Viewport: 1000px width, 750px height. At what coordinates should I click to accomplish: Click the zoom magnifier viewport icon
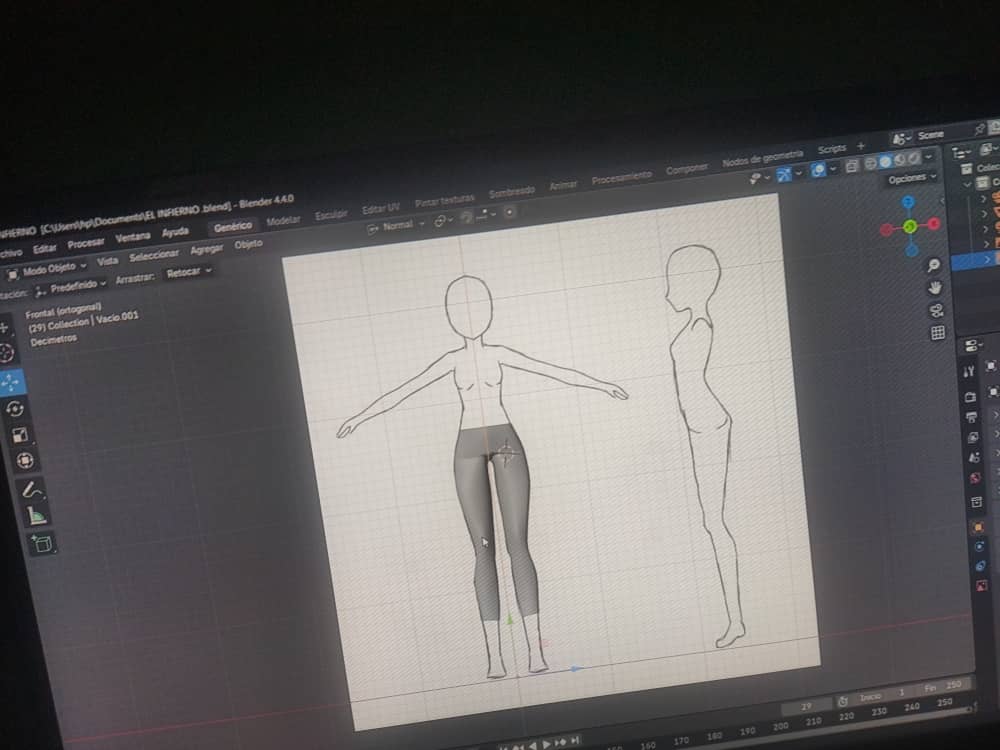click(934, 266)
